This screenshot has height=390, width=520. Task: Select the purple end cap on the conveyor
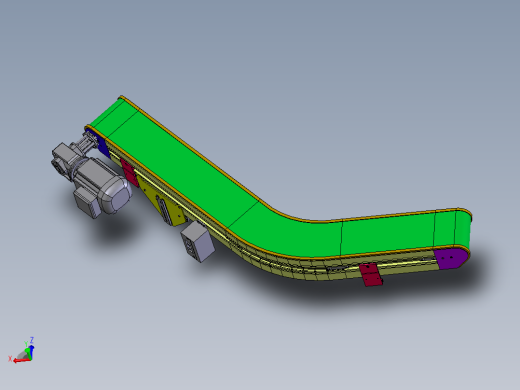[x=451, y=258]
